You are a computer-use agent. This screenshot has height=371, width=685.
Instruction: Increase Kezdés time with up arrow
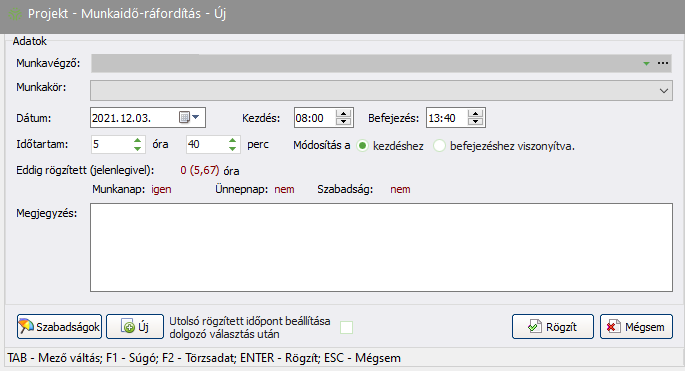[344, 114]
